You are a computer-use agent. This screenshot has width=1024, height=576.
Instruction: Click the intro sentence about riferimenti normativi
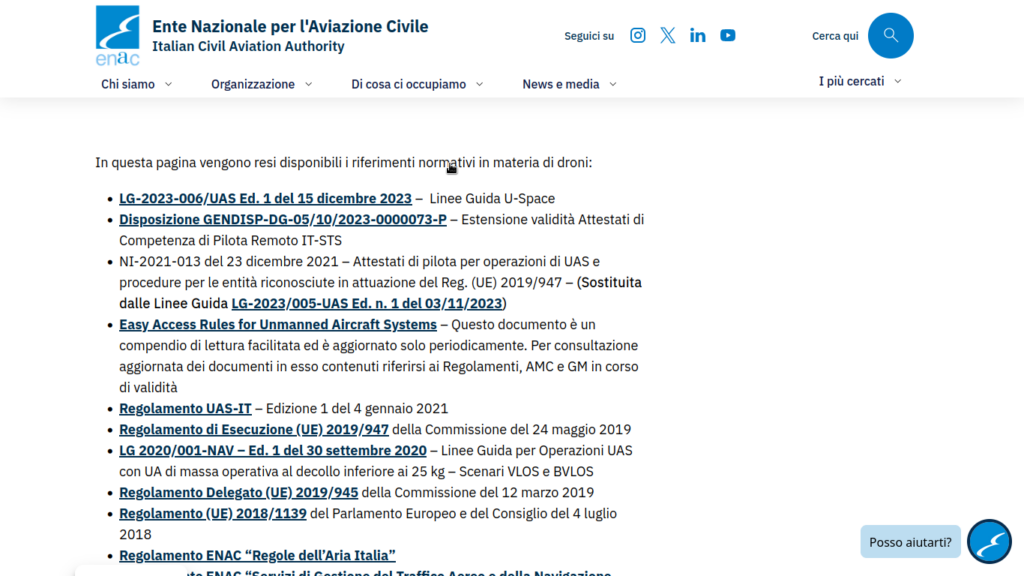pos(344,163)
